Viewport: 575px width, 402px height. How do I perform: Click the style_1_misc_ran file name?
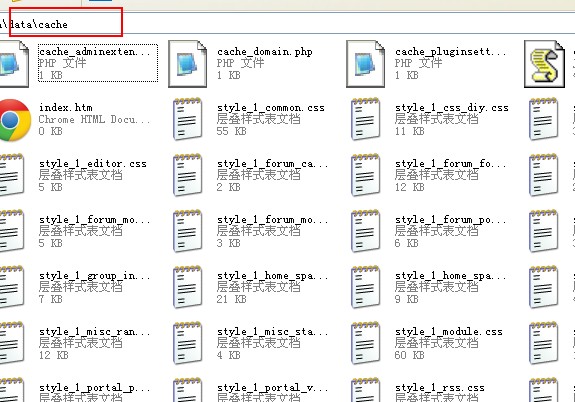tap(95, 332)
